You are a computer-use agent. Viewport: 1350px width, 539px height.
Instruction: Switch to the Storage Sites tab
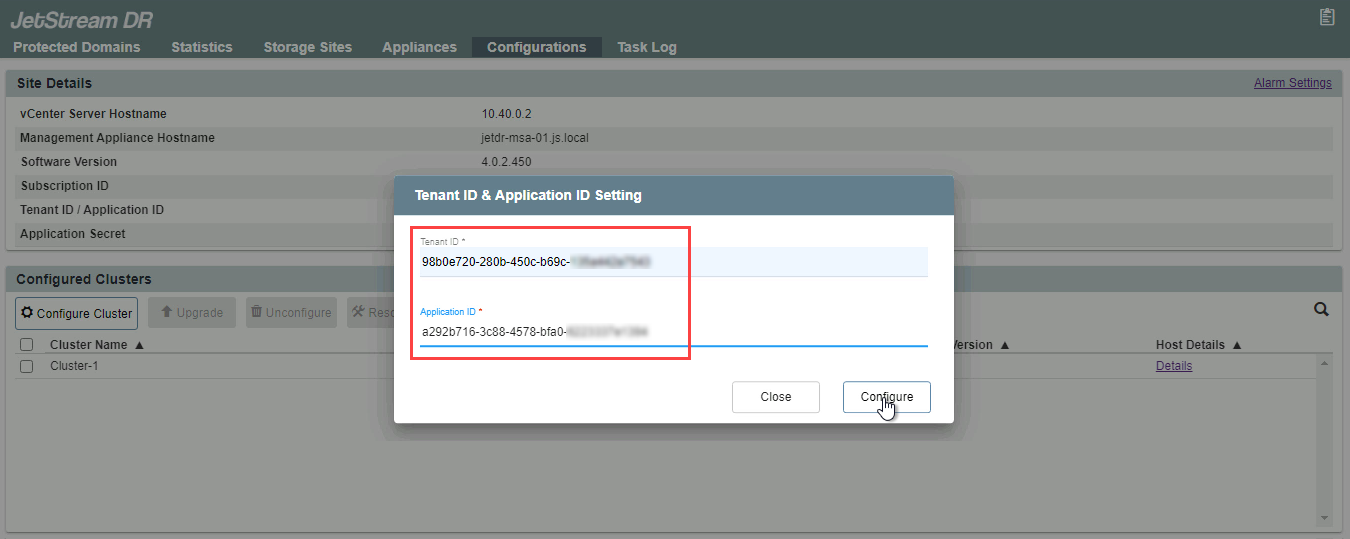coord(307,47)
